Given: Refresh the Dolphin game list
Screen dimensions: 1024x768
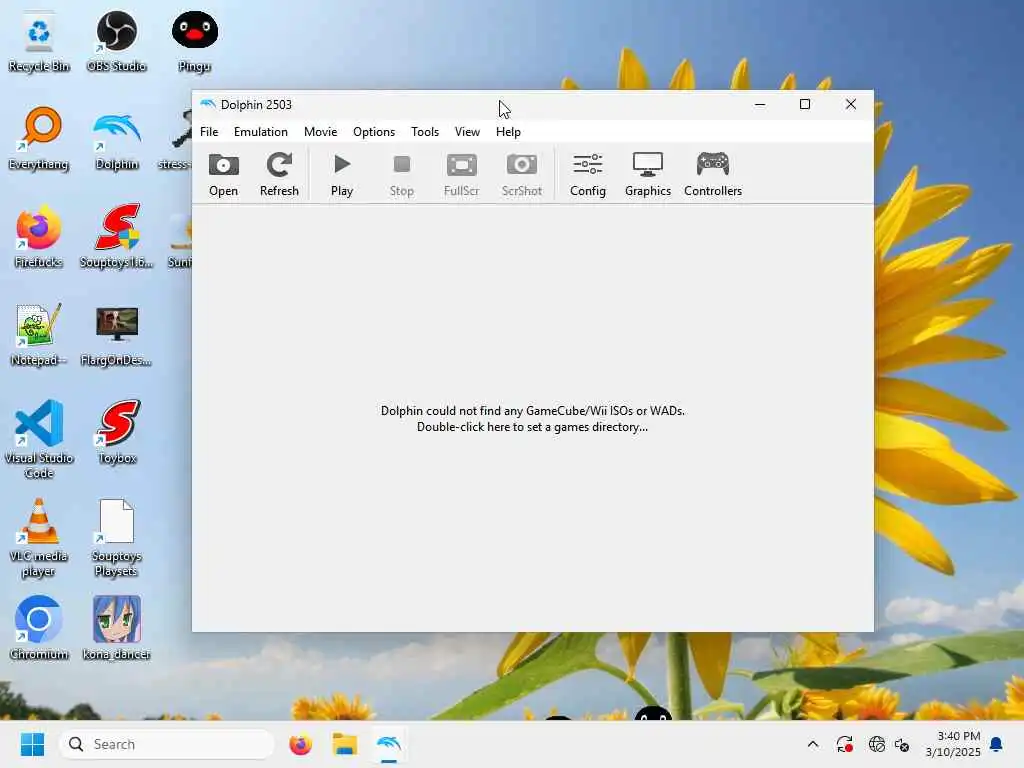Looking at the screenshot, I should (279, 174).
